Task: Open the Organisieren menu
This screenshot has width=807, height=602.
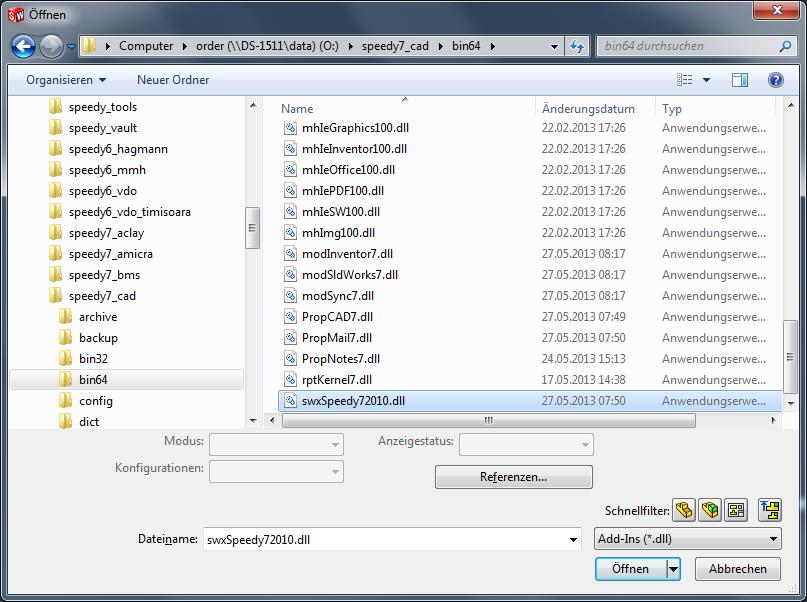Action: [66, 80]
